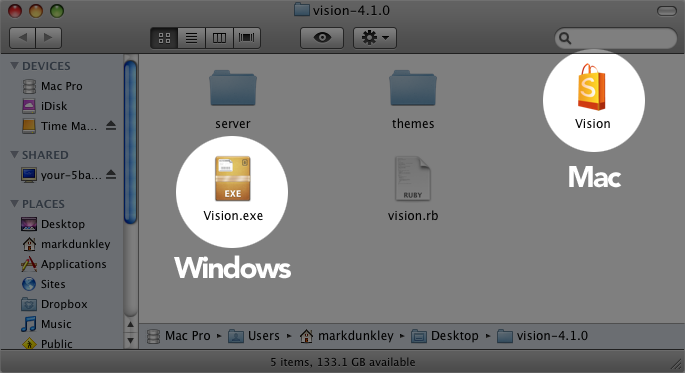This screenshot has width=685, height=373.
Task: Open Music in the sidebar
Action: point(46,325)
